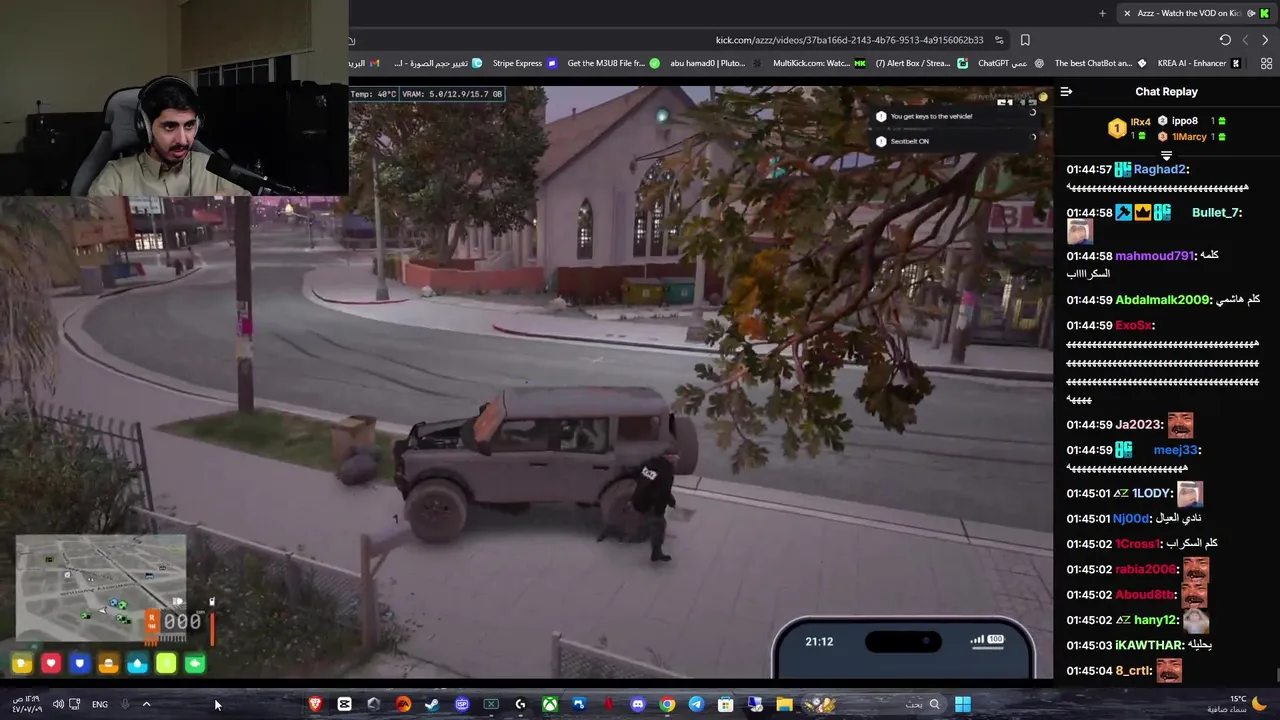Open Google Chrome from taskbar
The image size is (1280, 720).
(x=667, y=704)
